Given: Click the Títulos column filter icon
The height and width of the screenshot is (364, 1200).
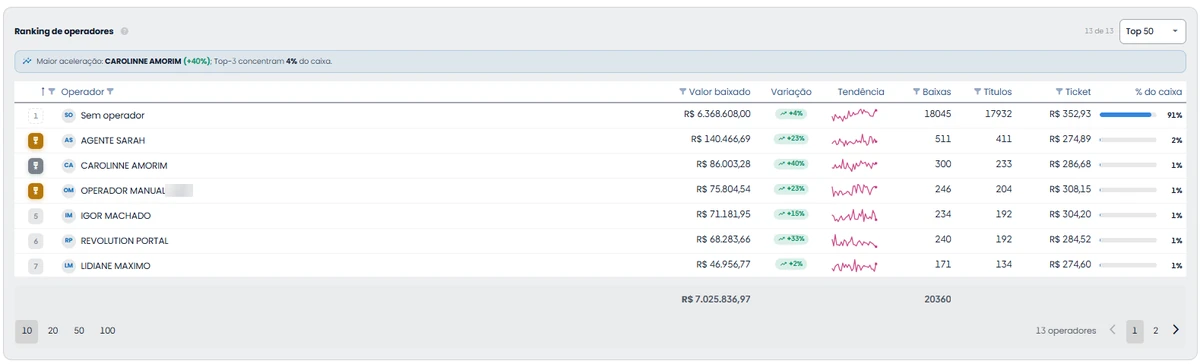Looking at the screenshot, I should [978, 92].
